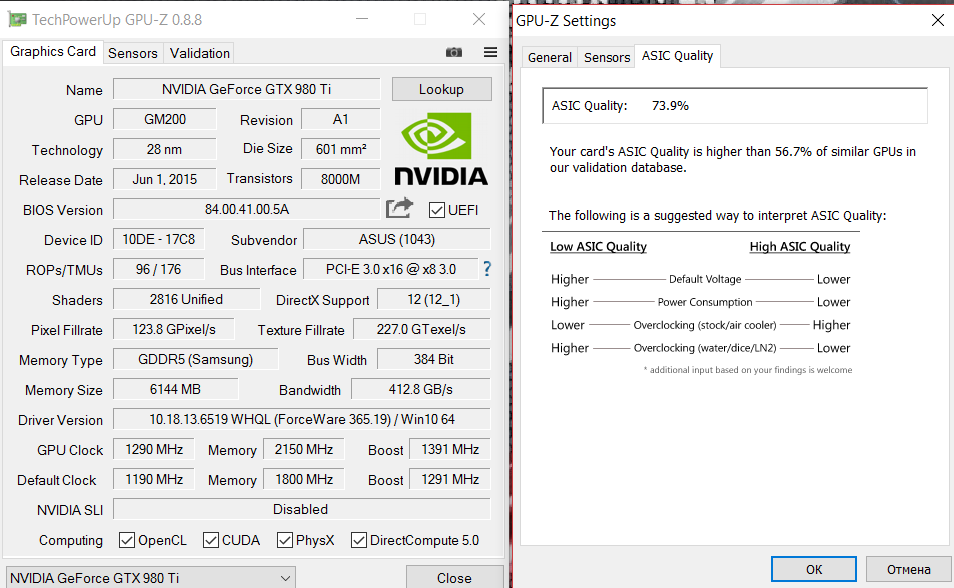The image size is (954, 588).
Task: Click the Boost field 1391 MHz
Action: [450, 449]
